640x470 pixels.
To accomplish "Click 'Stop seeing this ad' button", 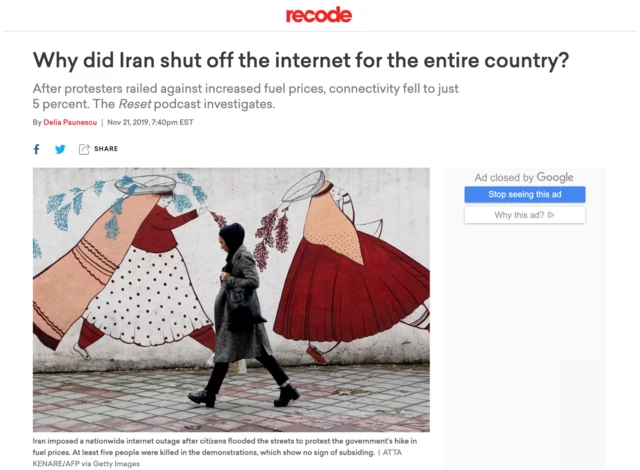I will (x=524, y=195).
